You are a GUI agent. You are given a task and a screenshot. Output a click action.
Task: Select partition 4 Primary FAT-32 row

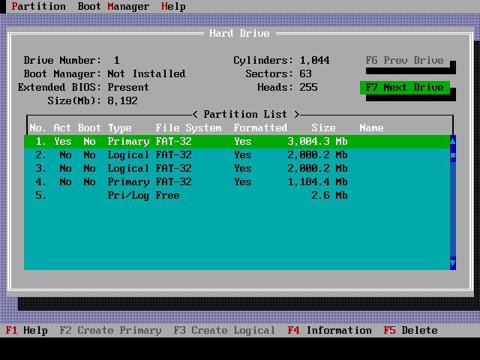[x=237, y=182]
